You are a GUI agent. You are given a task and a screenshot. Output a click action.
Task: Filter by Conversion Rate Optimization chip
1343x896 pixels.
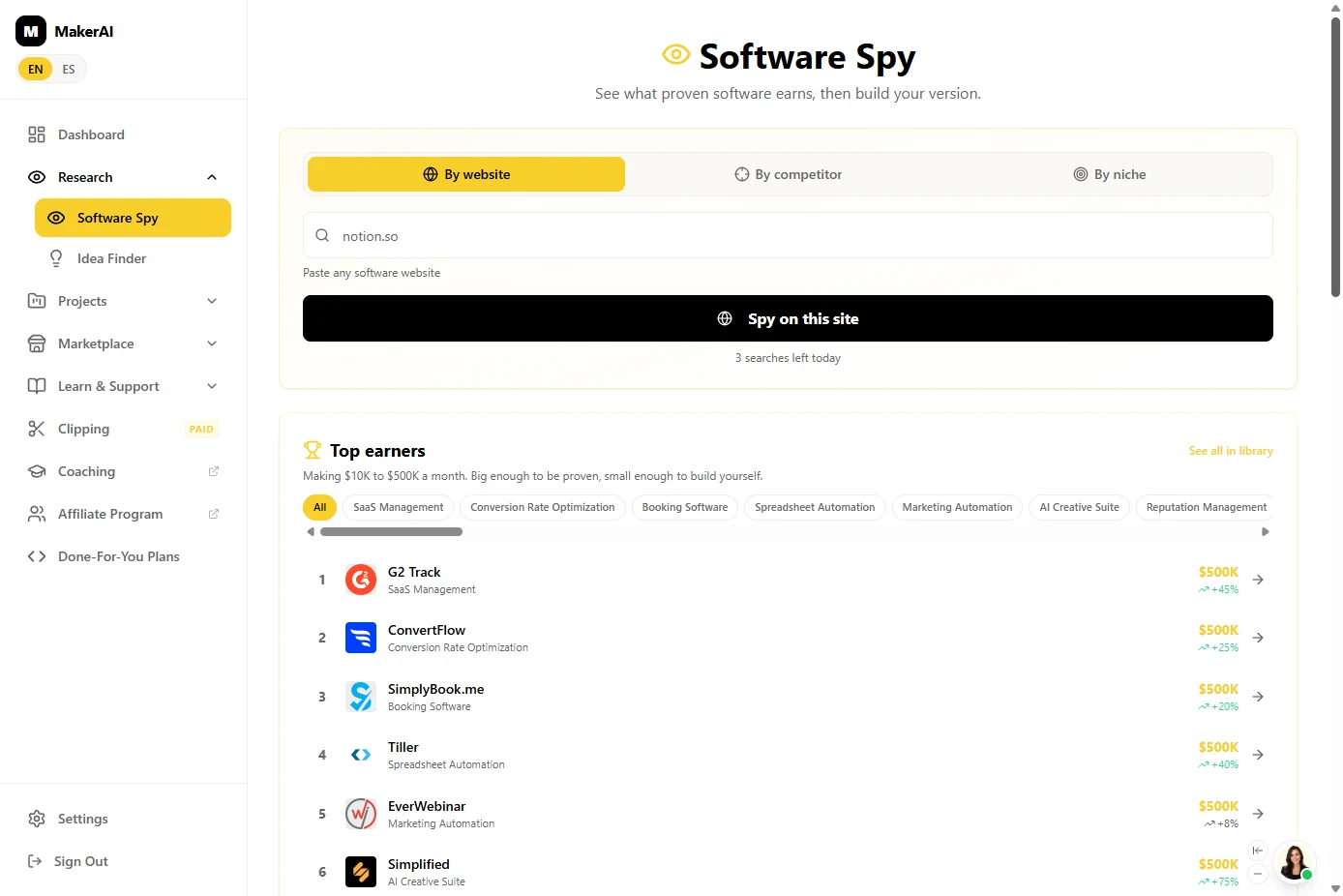click(x=543, y=507)
